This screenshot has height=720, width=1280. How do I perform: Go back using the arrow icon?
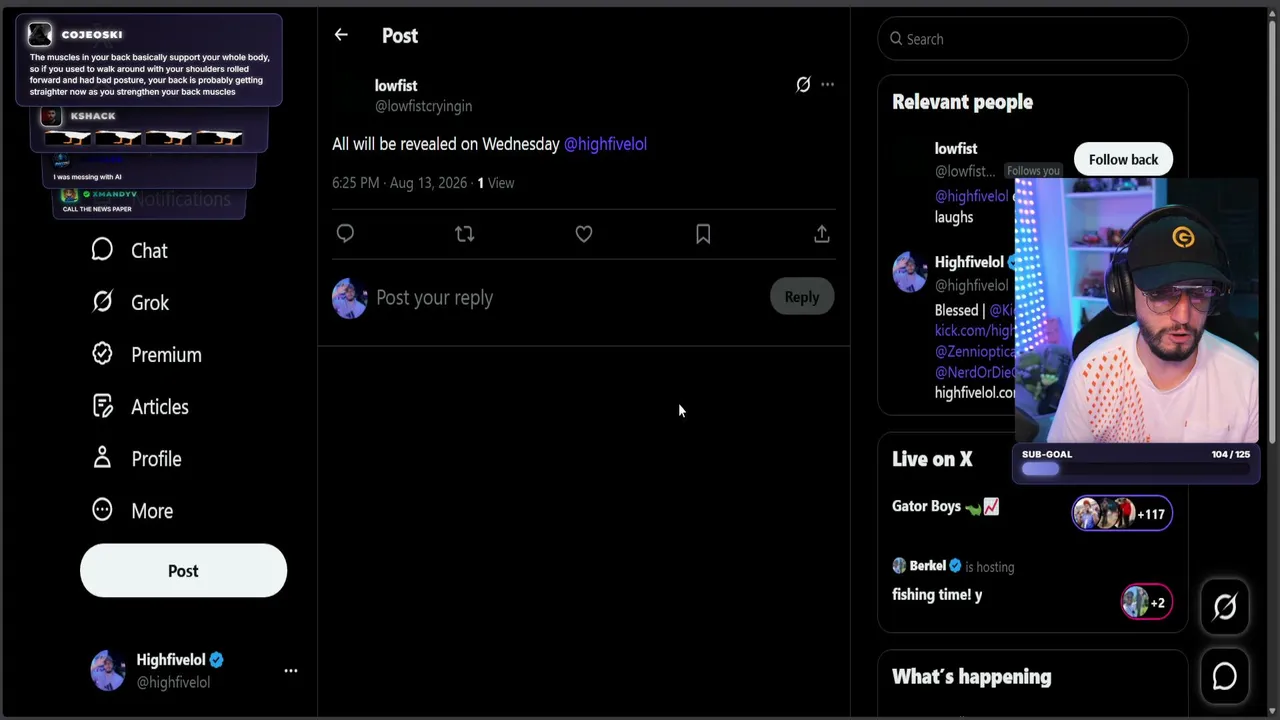click(x=341, y=35)
